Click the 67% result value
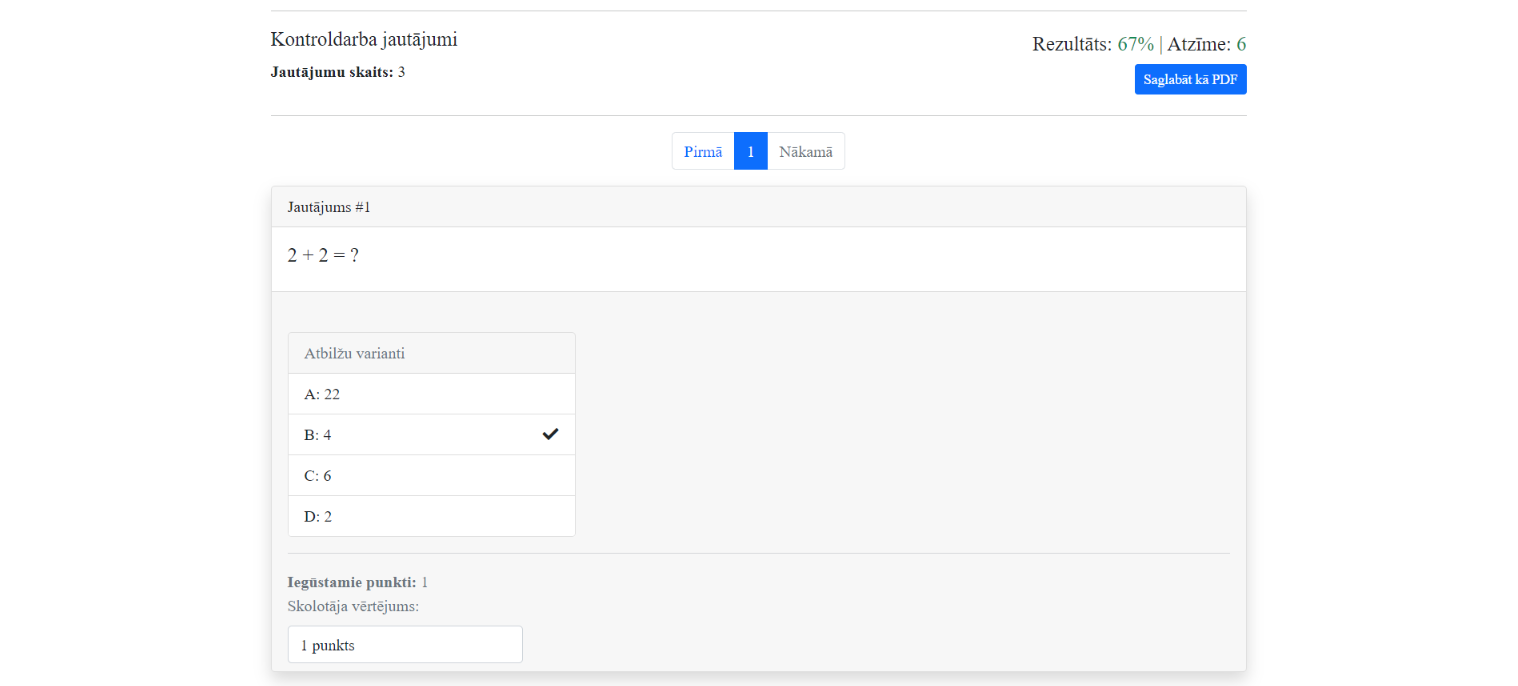This screenshot has height=686, width=1518. [x=1135, y=44]
